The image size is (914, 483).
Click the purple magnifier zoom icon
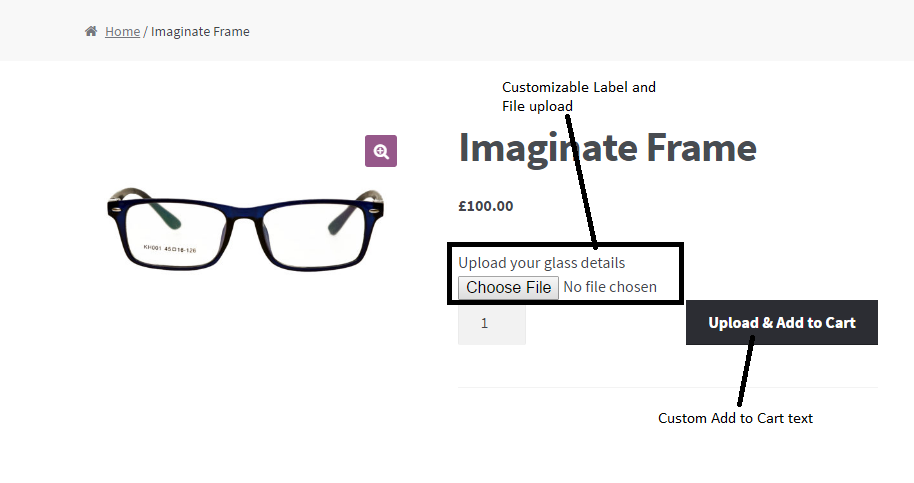[381, 151]
